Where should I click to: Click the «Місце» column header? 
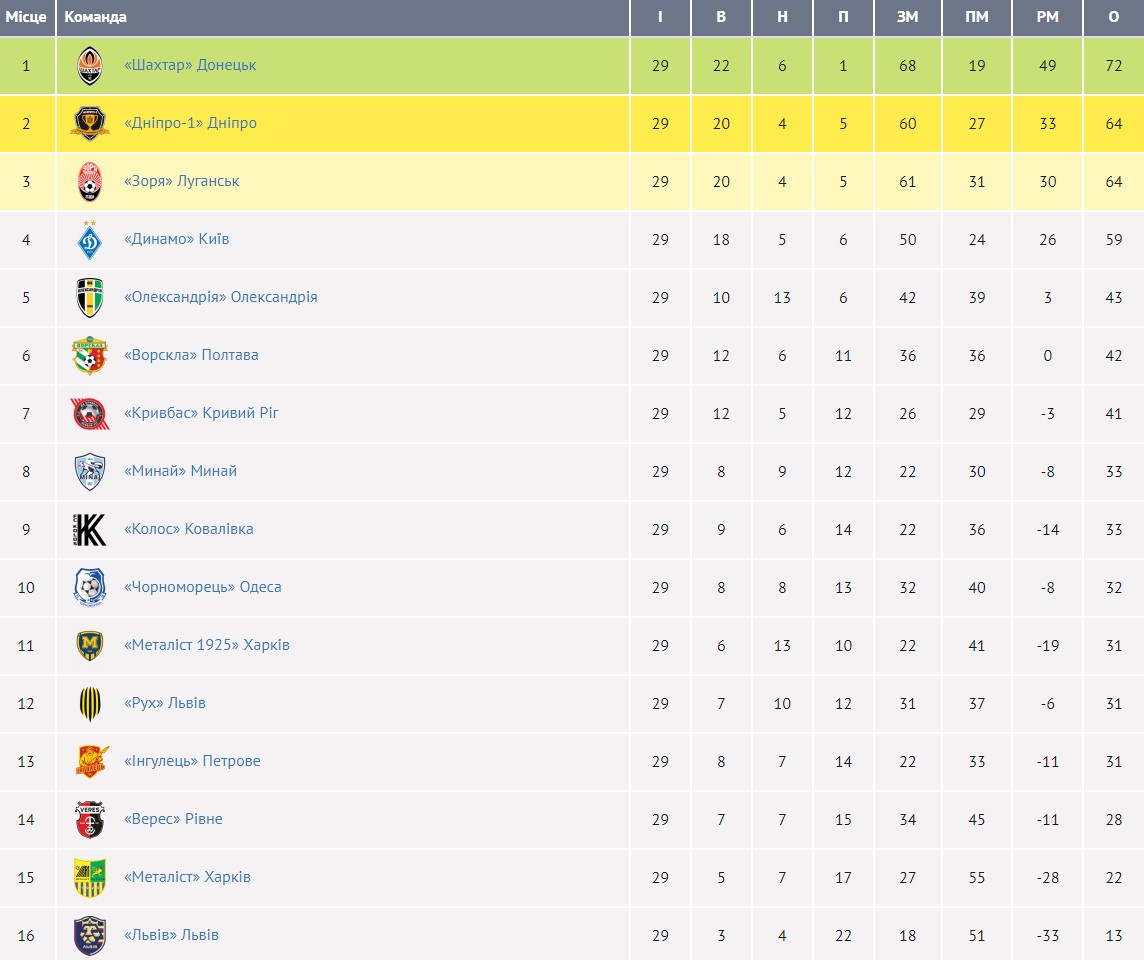click(26, 17)
